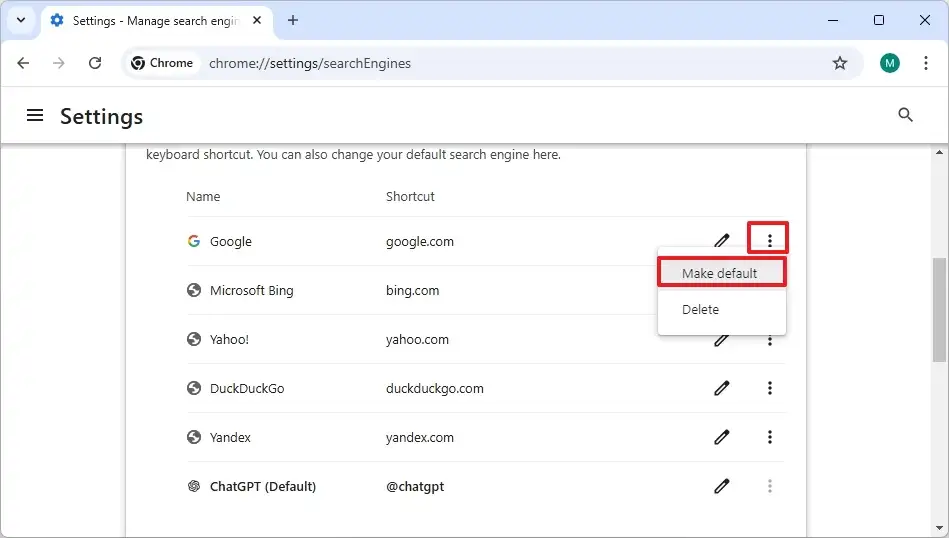Screen dimensions: 949x538
Task: Open more actions for Yandex
Action: [x=769, y=437]
